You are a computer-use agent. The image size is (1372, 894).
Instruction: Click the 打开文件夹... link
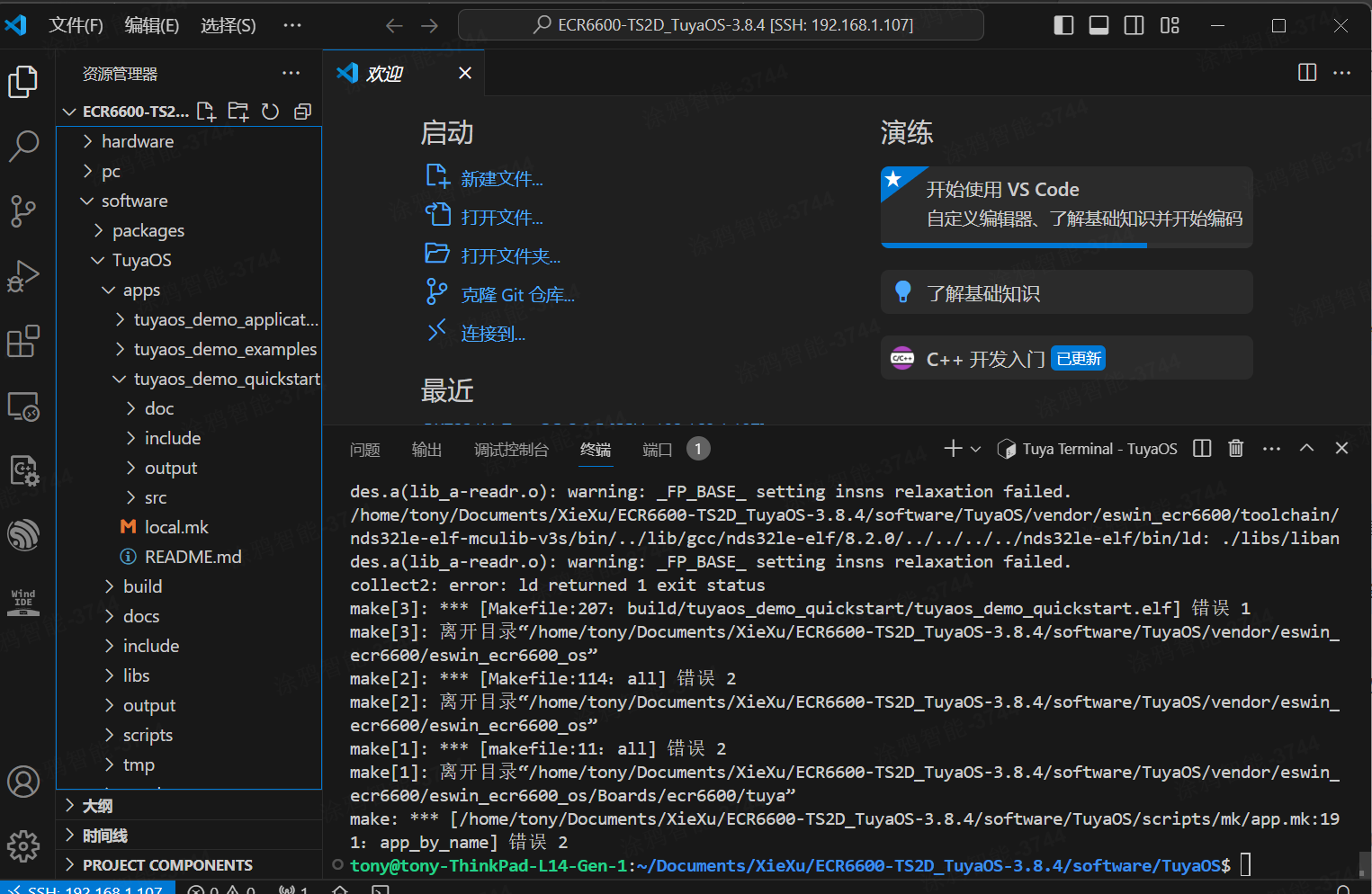(510, 256)
